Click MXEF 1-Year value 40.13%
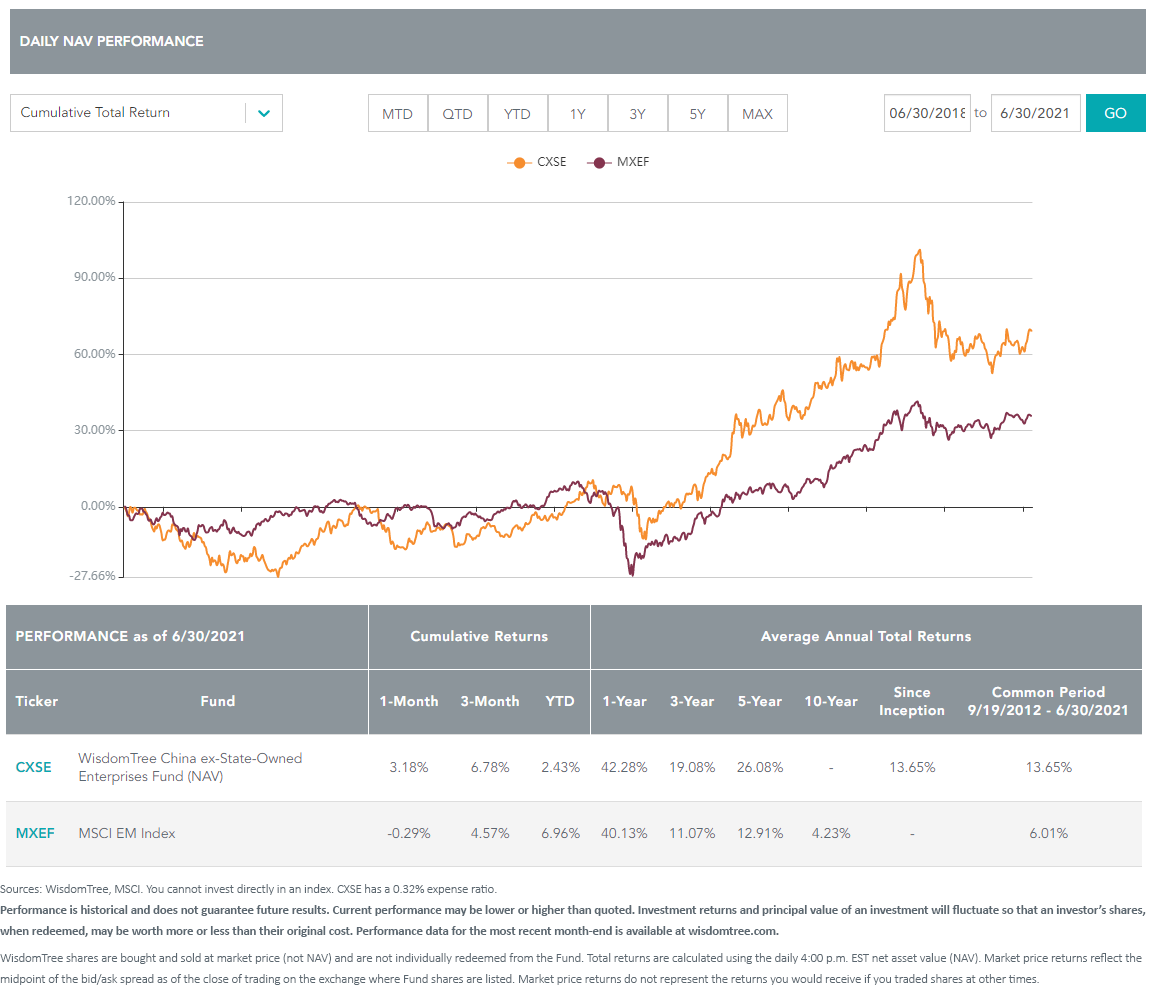This screenshot has height=996, width=1150. [624, 833]
